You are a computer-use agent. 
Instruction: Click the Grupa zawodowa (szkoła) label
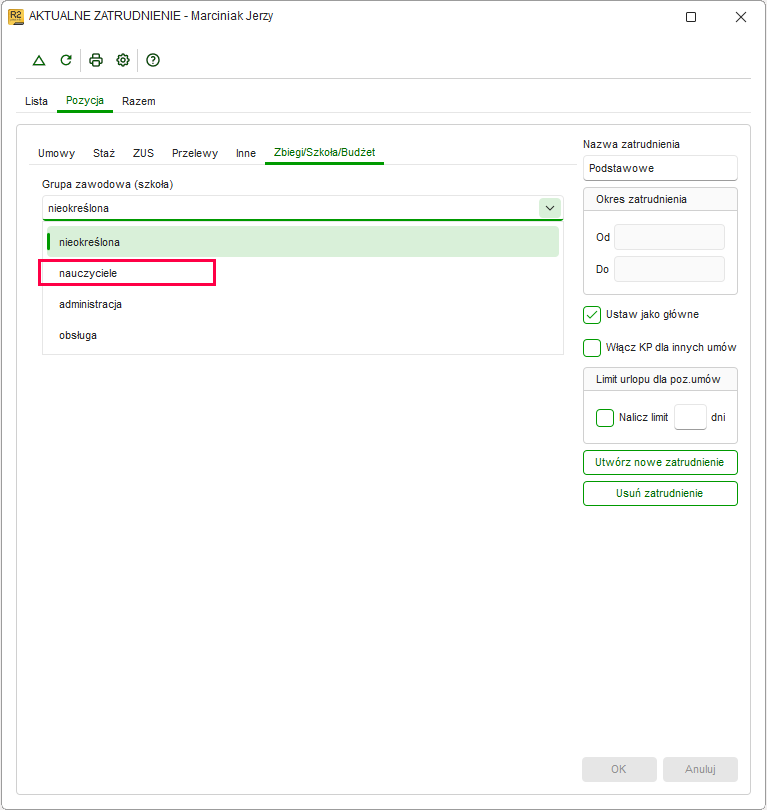(107, 184)
